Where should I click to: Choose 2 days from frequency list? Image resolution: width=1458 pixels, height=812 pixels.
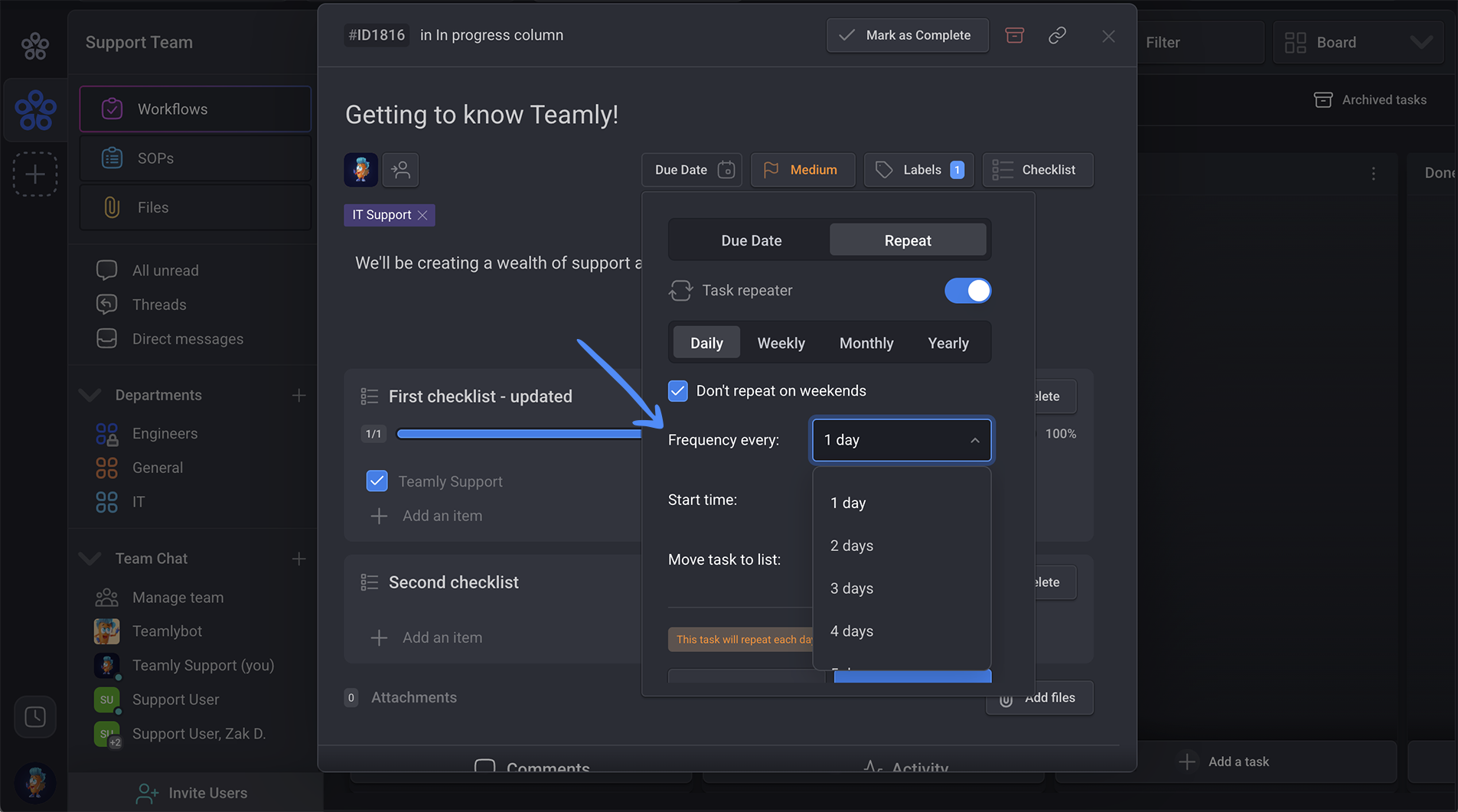(902, 546)
